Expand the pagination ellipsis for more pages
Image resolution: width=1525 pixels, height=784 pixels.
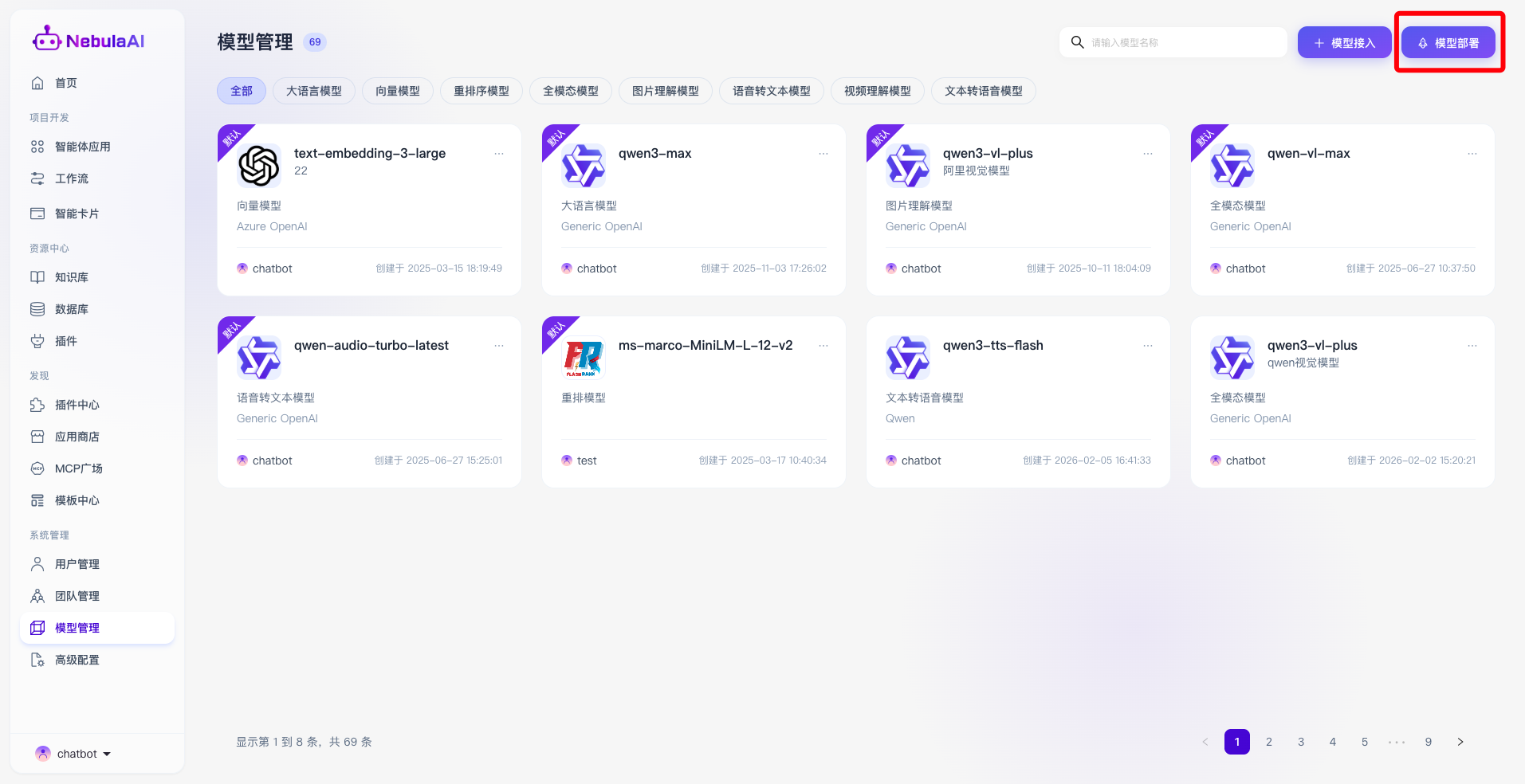(x=1397, y=742)
